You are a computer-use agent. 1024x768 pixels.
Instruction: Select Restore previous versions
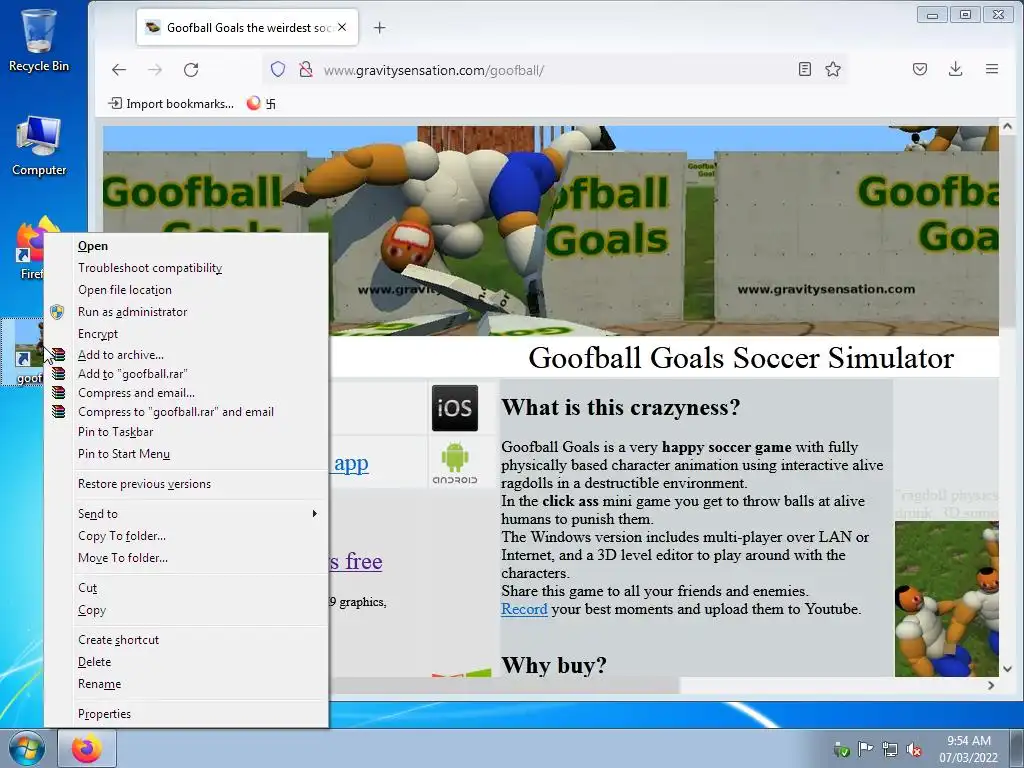click(x=187, y=484)
